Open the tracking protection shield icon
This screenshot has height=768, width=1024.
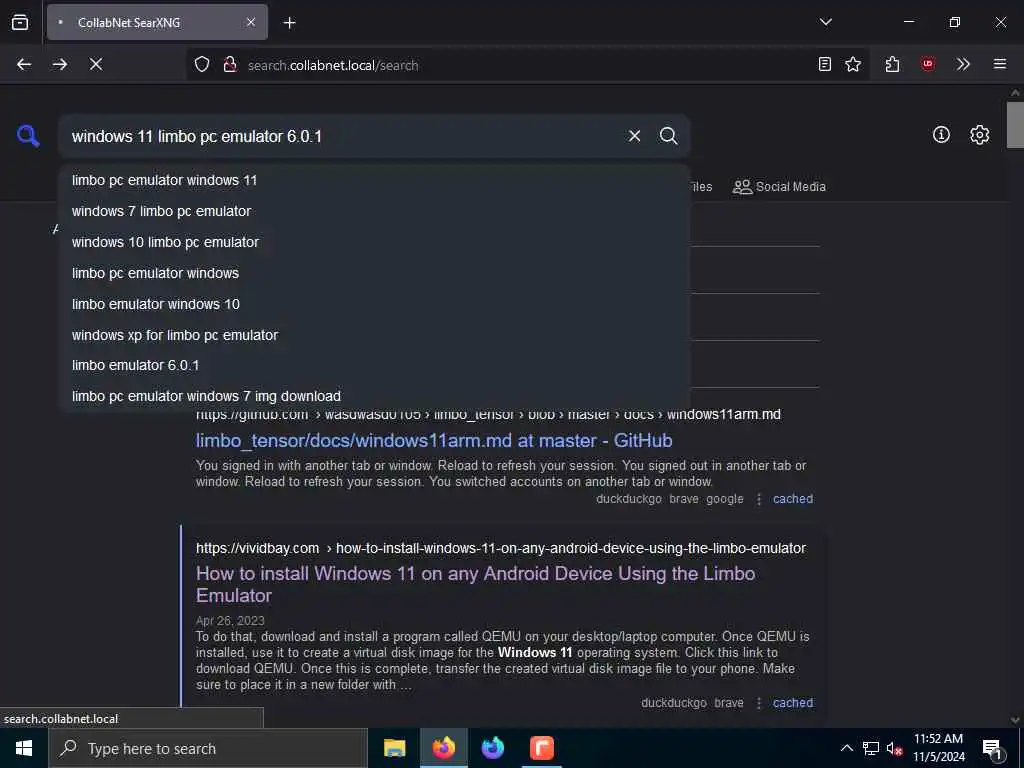(202, 65)
